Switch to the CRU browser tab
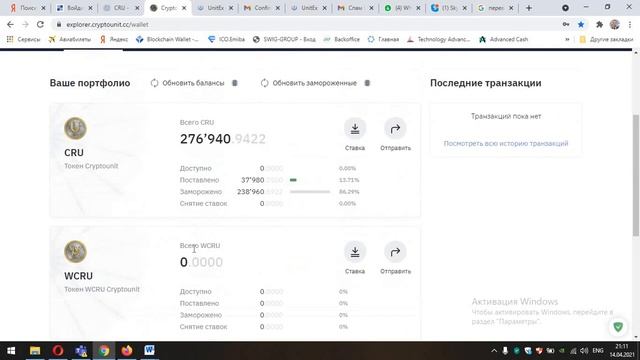Viewport: 640px width, 360px height. (121, 8)
